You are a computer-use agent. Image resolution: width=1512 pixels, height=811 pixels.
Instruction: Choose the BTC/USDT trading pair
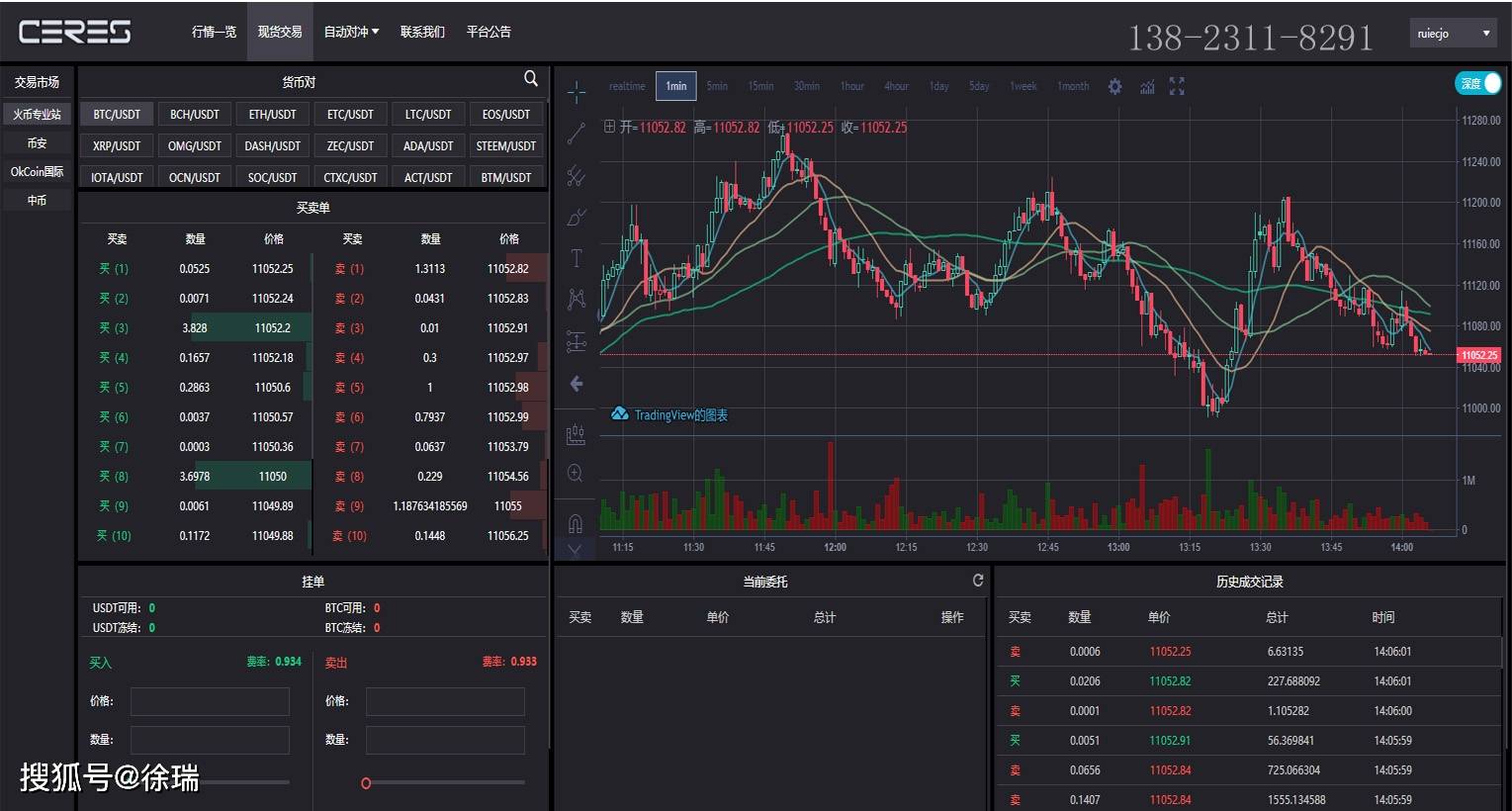(x=117, y=115)
